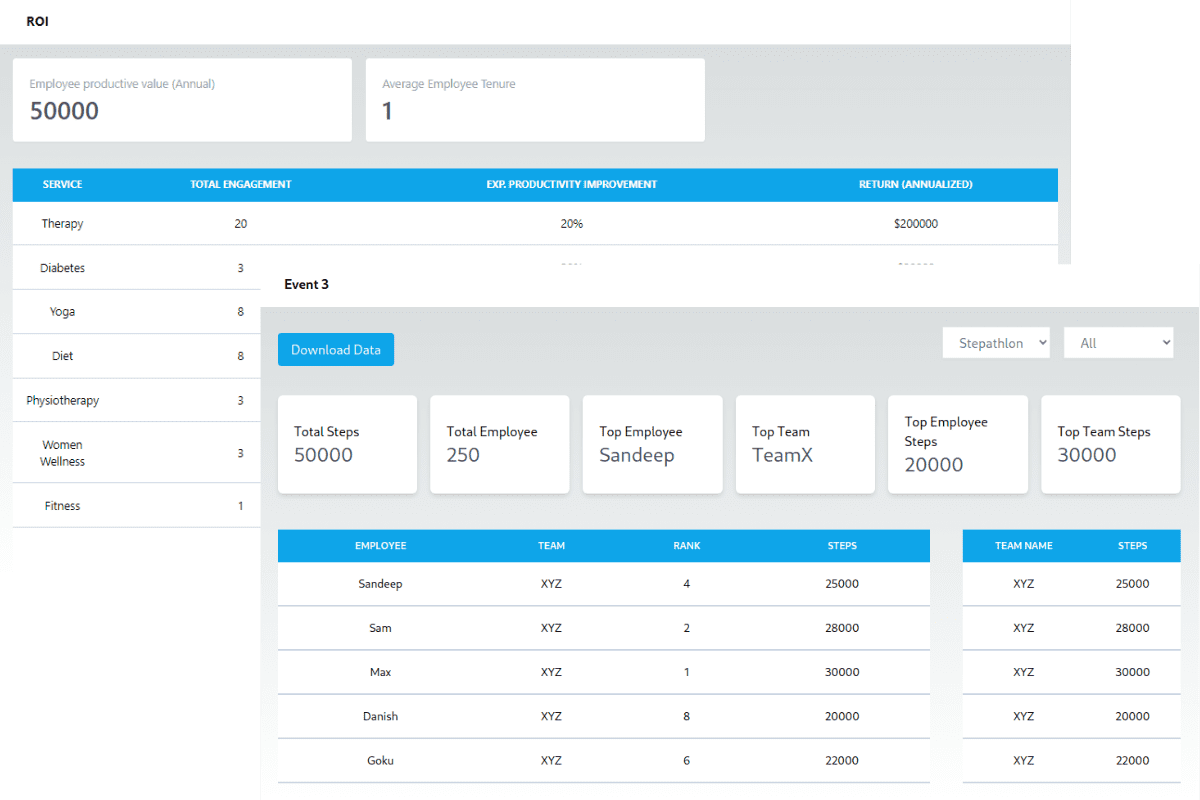
Task: Open the Physiotherapy service row
Action: [137, 400]
